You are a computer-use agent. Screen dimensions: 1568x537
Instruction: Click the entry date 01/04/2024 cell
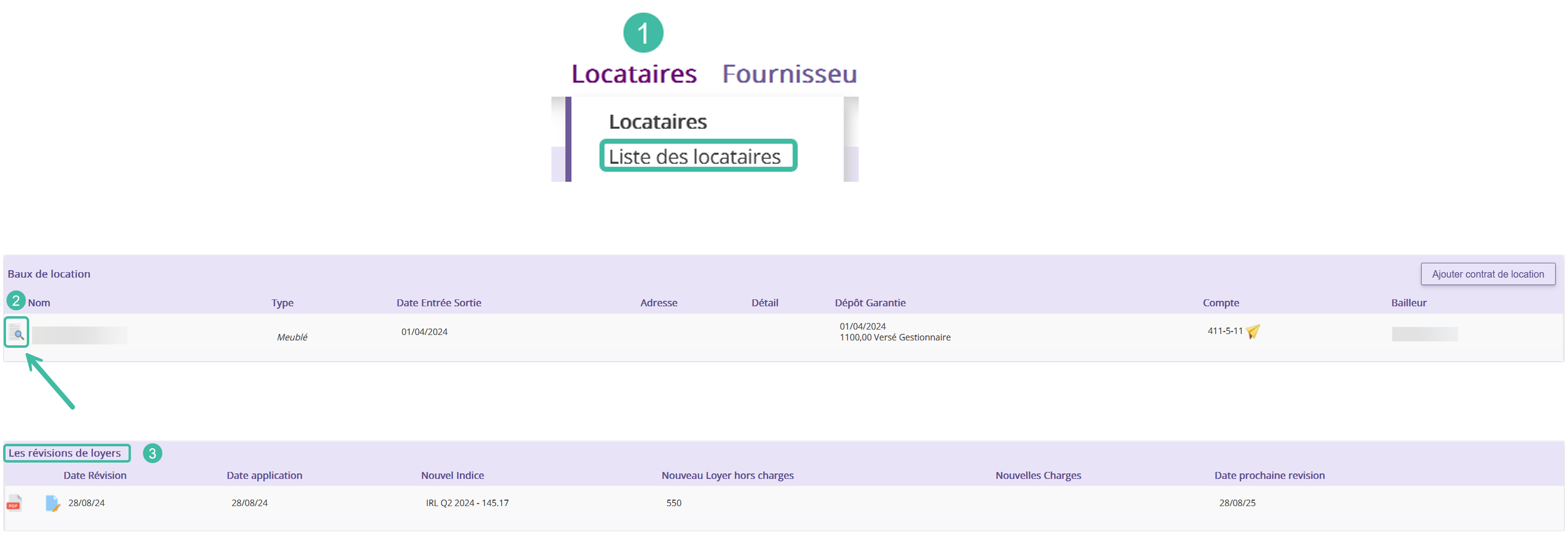[x=424, y=331]
